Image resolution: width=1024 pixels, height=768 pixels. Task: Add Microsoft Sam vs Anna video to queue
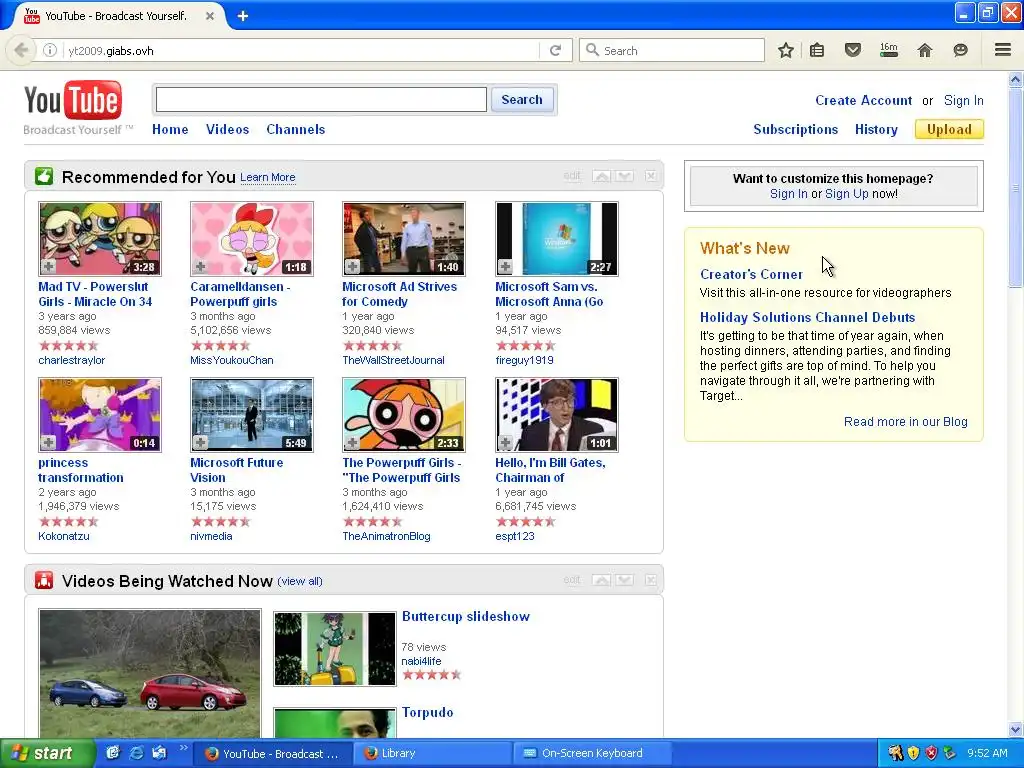click(x=505, y=266)
